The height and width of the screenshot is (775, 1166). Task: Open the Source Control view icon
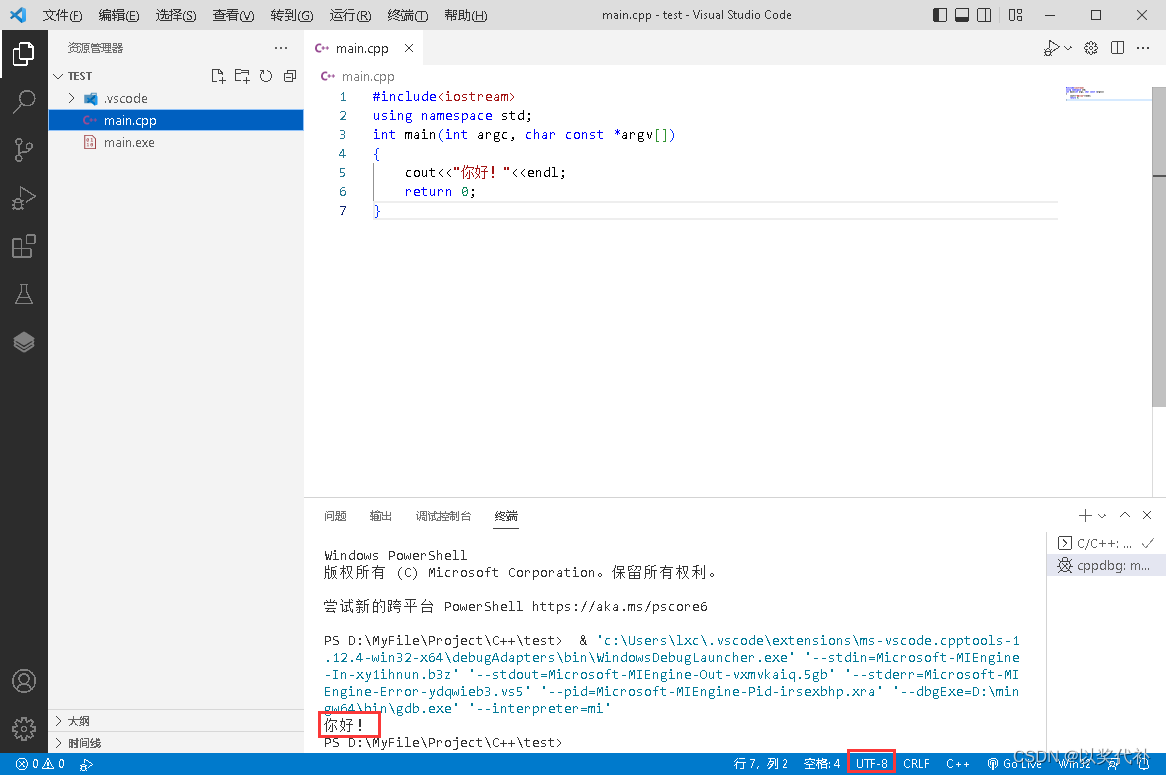(x=24, y=150)
